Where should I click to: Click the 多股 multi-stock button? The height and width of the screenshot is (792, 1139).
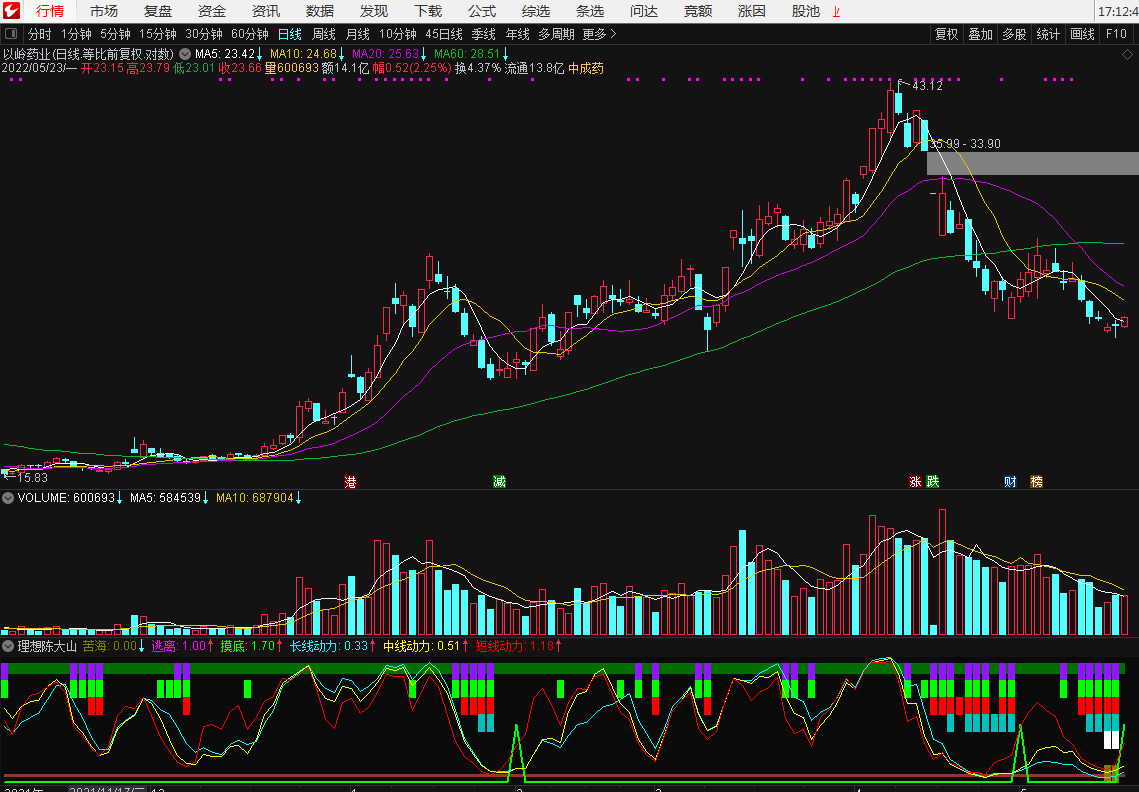coord(1014,34)
